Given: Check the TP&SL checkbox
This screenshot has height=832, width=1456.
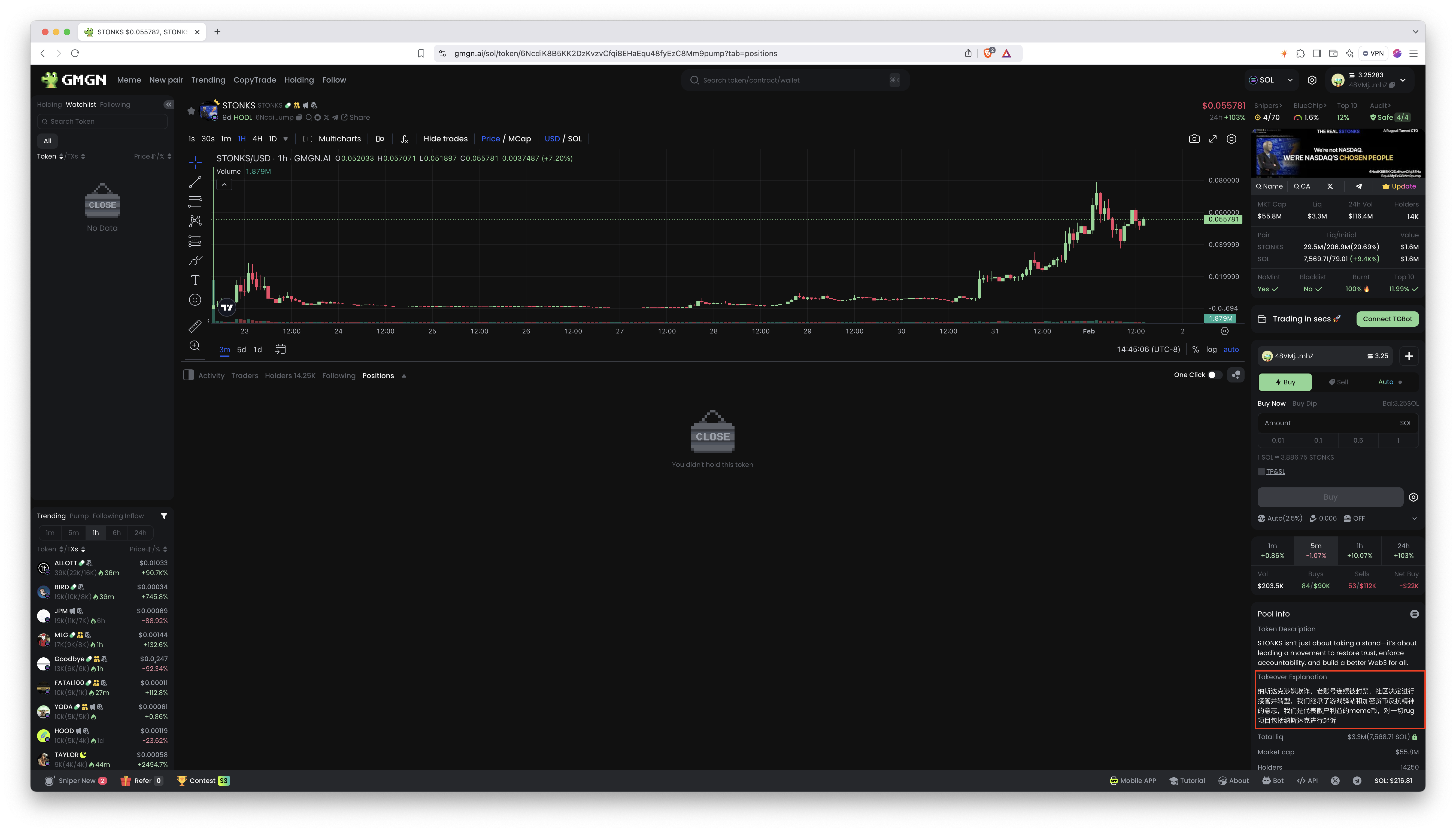Looking at the screenshot, I should (x=1261, y=471).
